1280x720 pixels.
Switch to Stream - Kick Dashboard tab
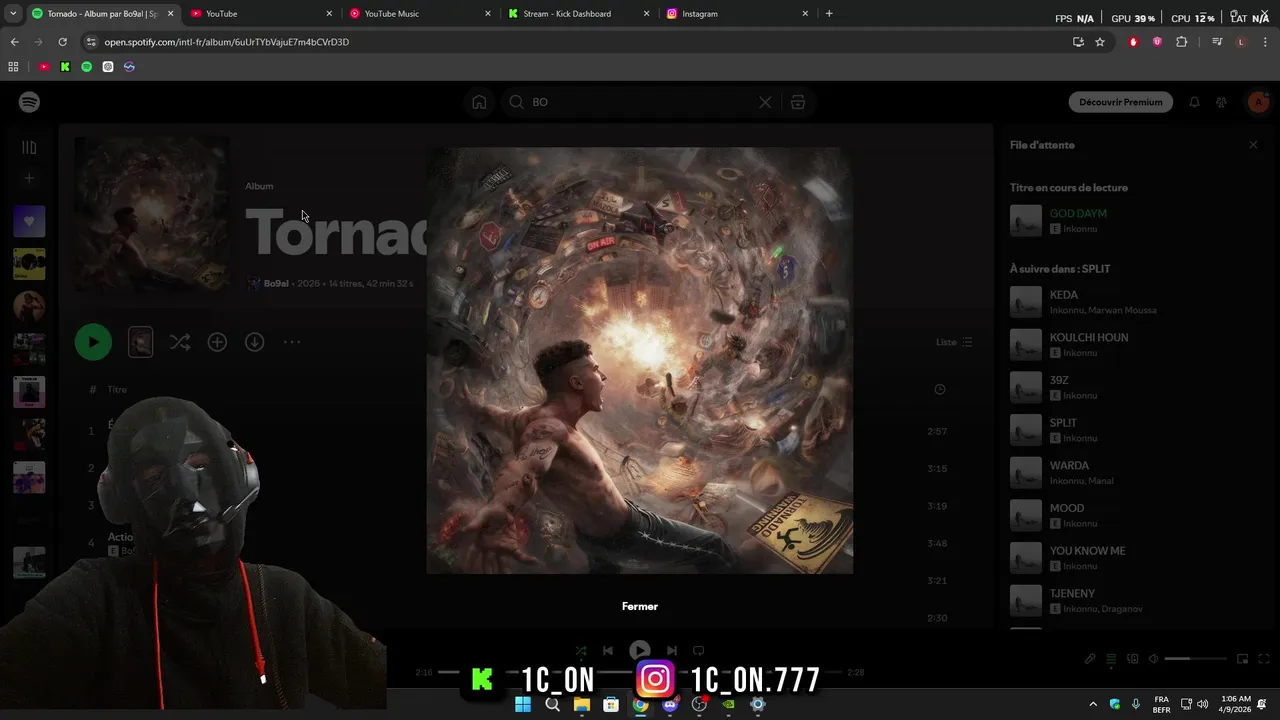tap(577, 14)
